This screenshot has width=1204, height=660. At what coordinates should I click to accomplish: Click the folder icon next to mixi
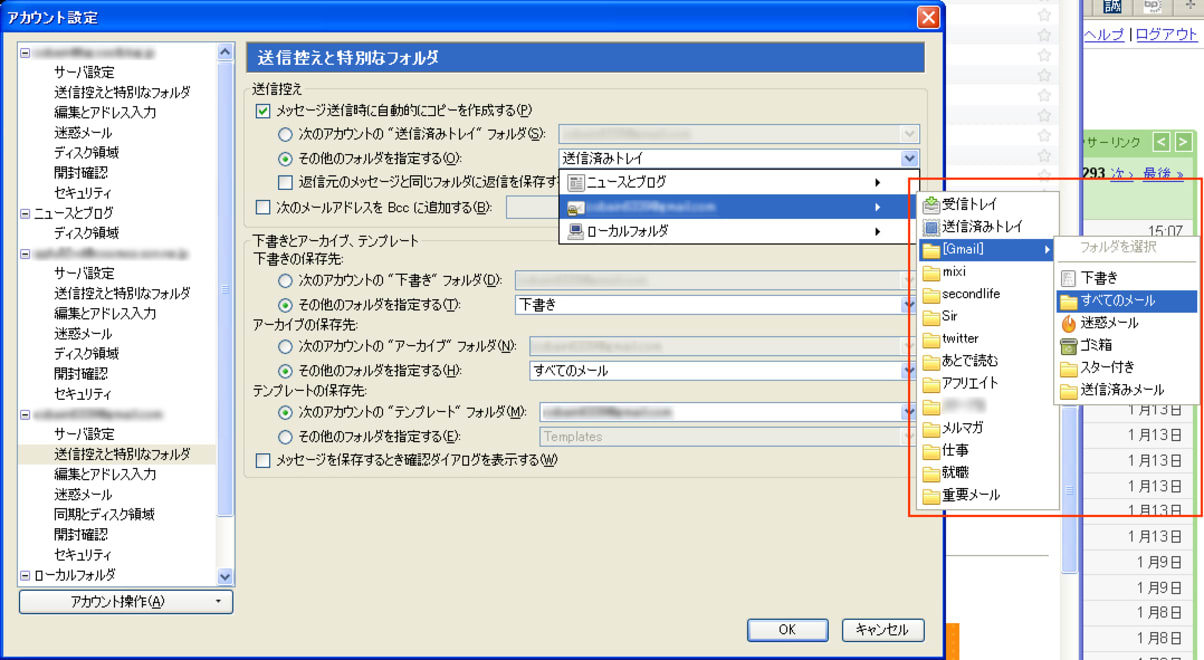tap(931, 272)
